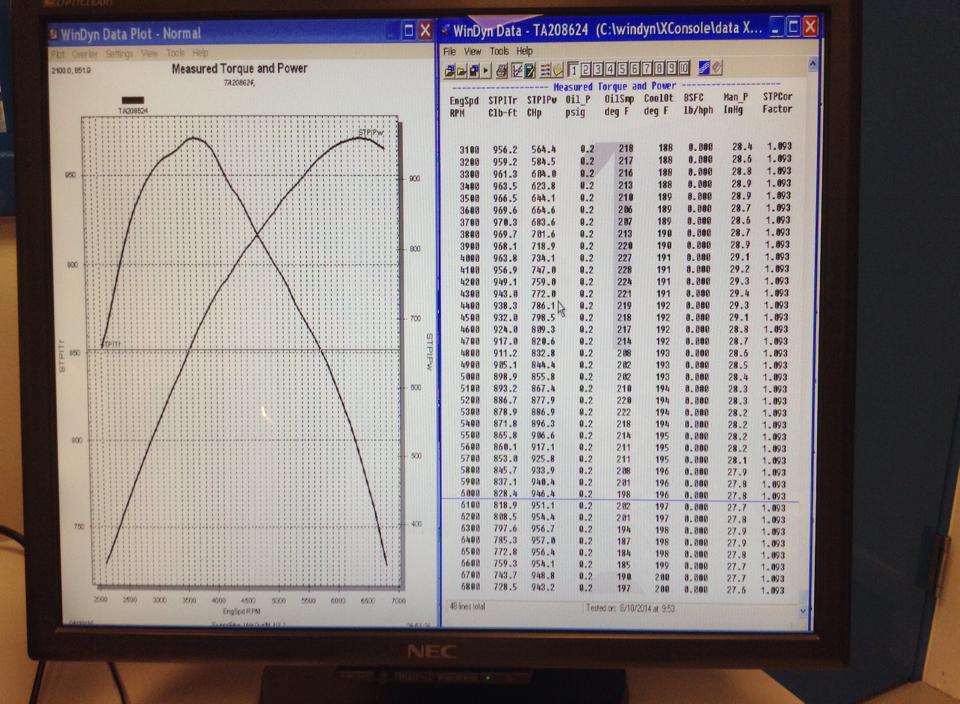Open the Settings menu in Data Plot window
This screenshot has height=704, width=960.
click(118, 53)
